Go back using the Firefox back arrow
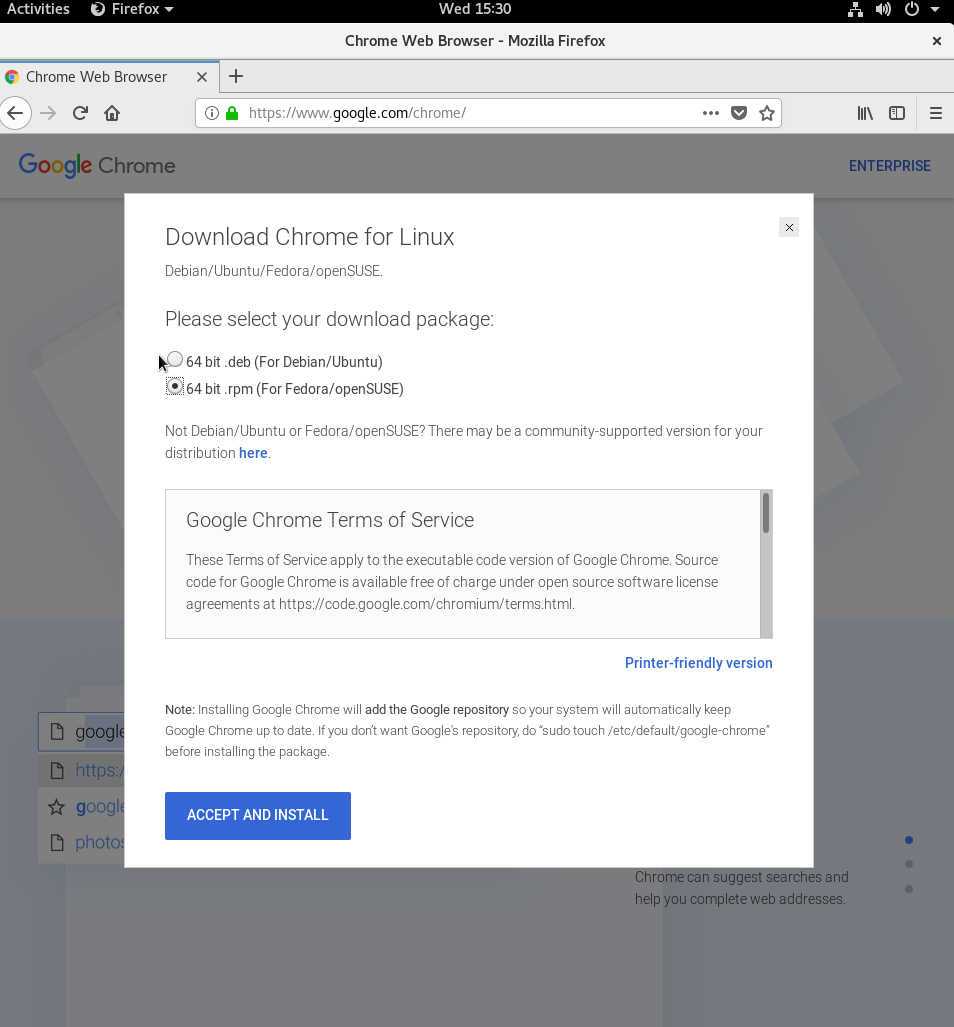Viewport: 954px width, 1027px height. point(15,113)
